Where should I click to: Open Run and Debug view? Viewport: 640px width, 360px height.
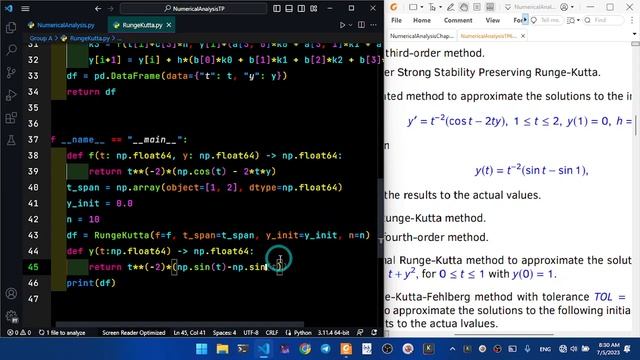coord(11,95)
